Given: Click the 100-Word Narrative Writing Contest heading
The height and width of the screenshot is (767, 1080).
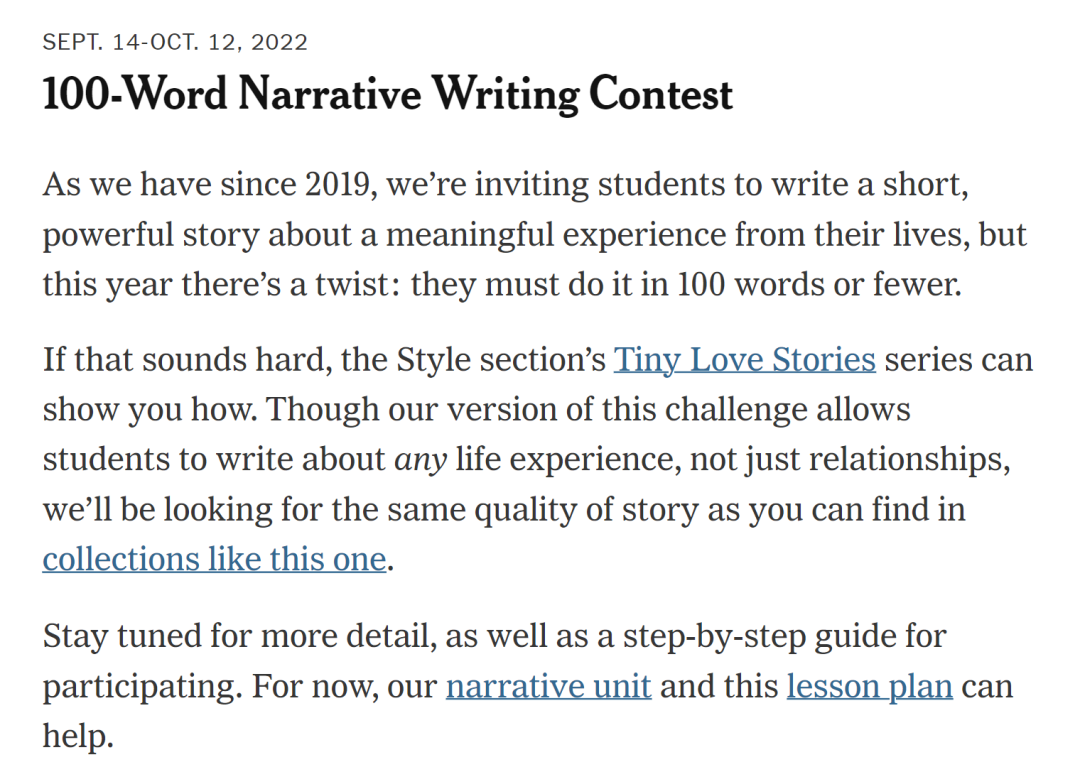Looking at the screenshot, I should 387,94.
